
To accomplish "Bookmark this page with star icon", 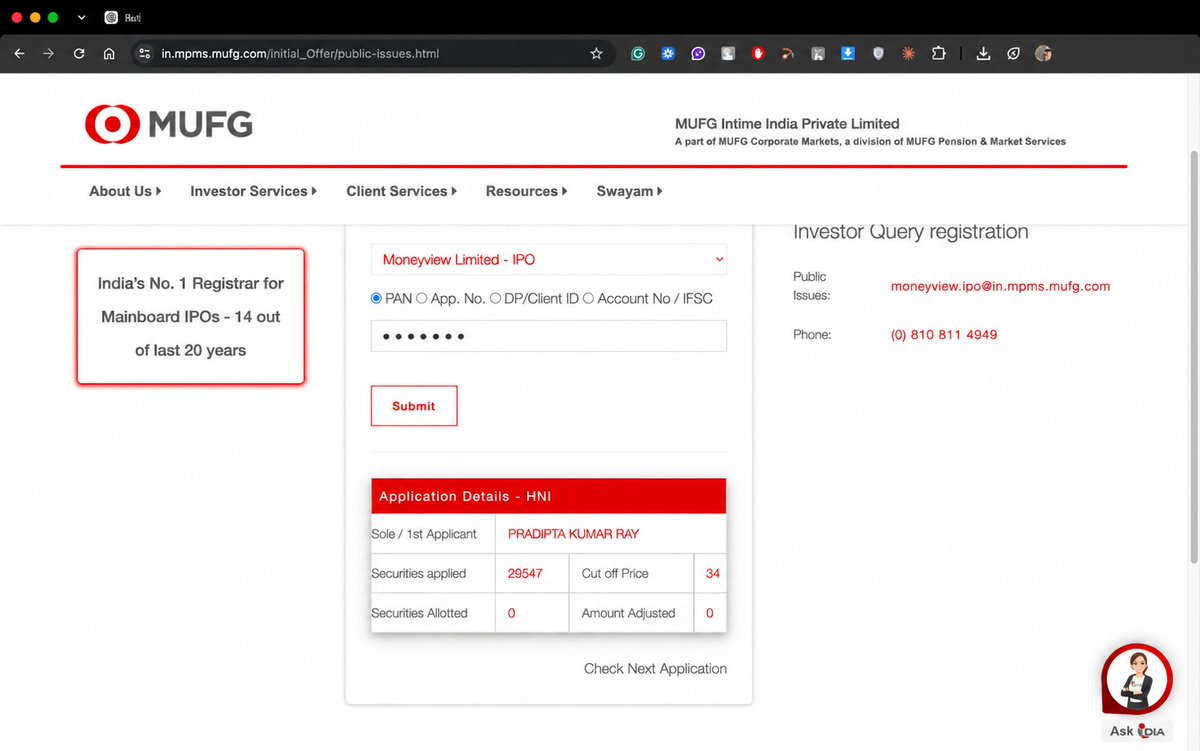I will [x=597, y=54].
